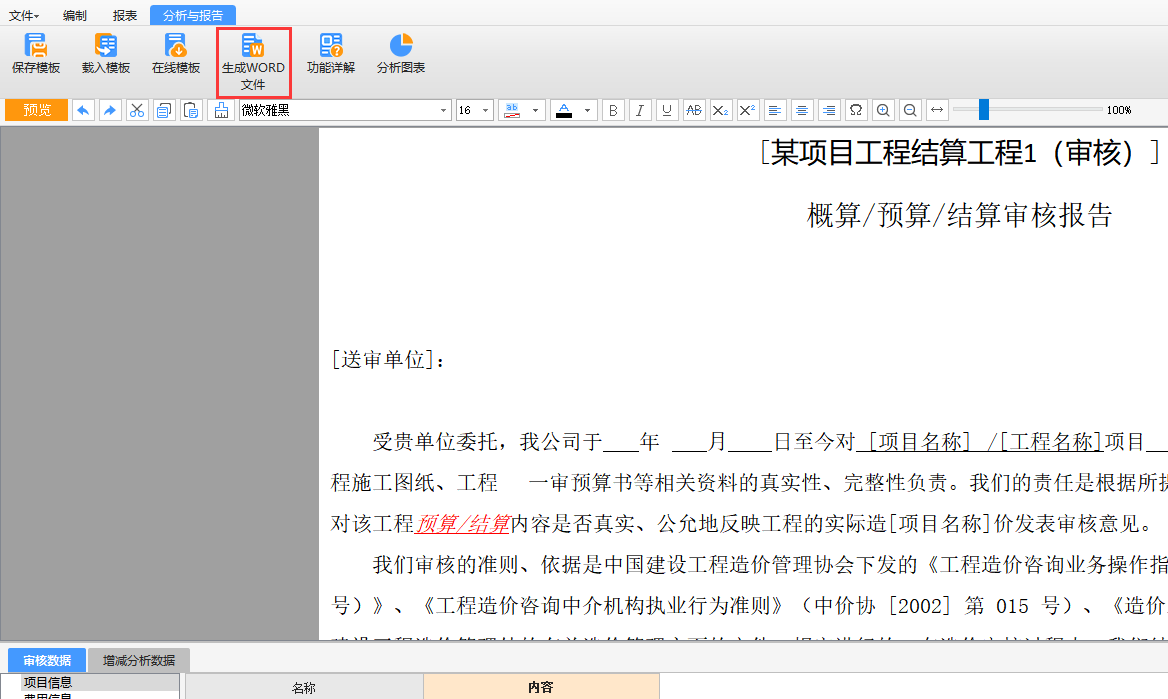This screenshot has height=699, width=1168.
Task: Click the undo arrow icon
Action: coord(84,110)
